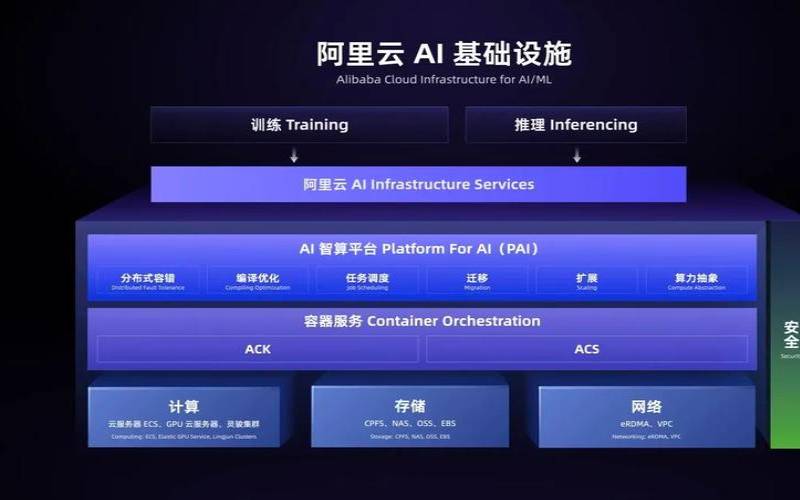Select the 算力抽象 Compute Abstraction cell
The image size is (800, 500).
[696, 281]
